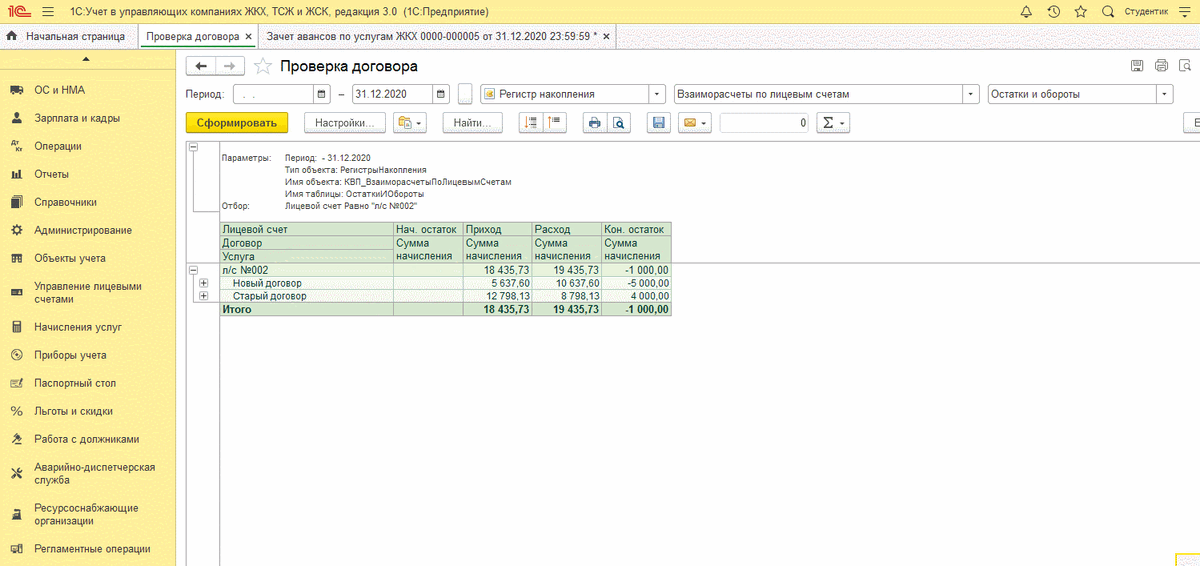Close the Проверка договора tab
This screenshot has width=1200, height=566.
[x=248, y=37]
